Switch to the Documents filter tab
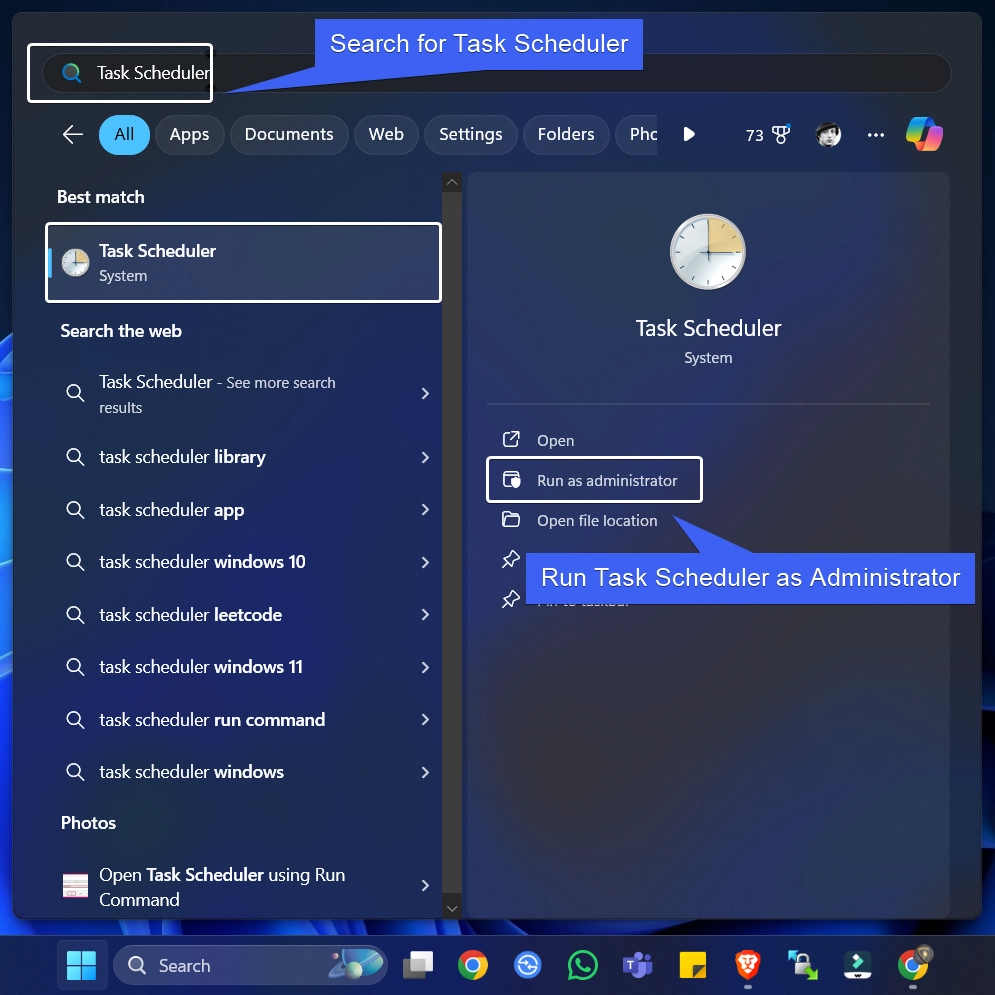 click(x=289, y=135)
